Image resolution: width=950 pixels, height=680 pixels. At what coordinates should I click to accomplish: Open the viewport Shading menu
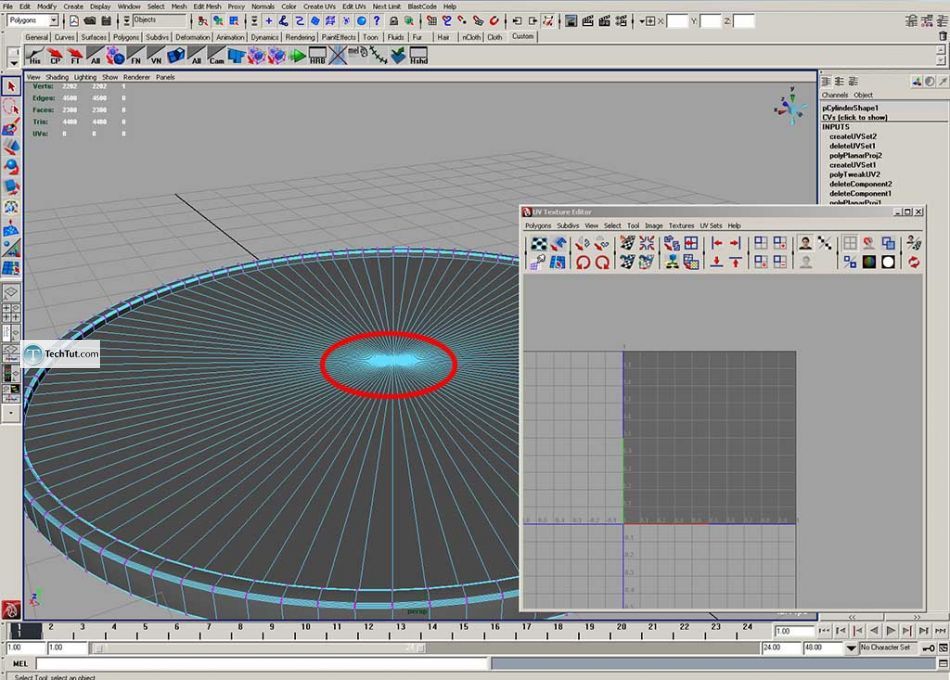coord(57,78)
